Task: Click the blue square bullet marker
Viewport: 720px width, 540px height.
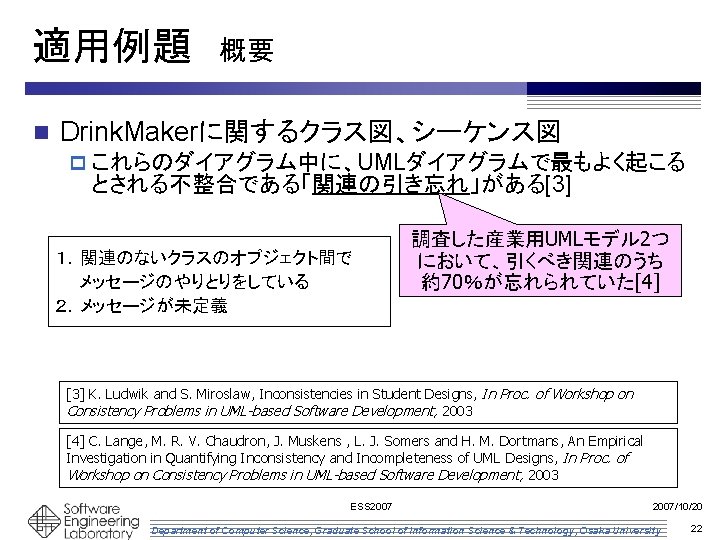Action: 41,132
